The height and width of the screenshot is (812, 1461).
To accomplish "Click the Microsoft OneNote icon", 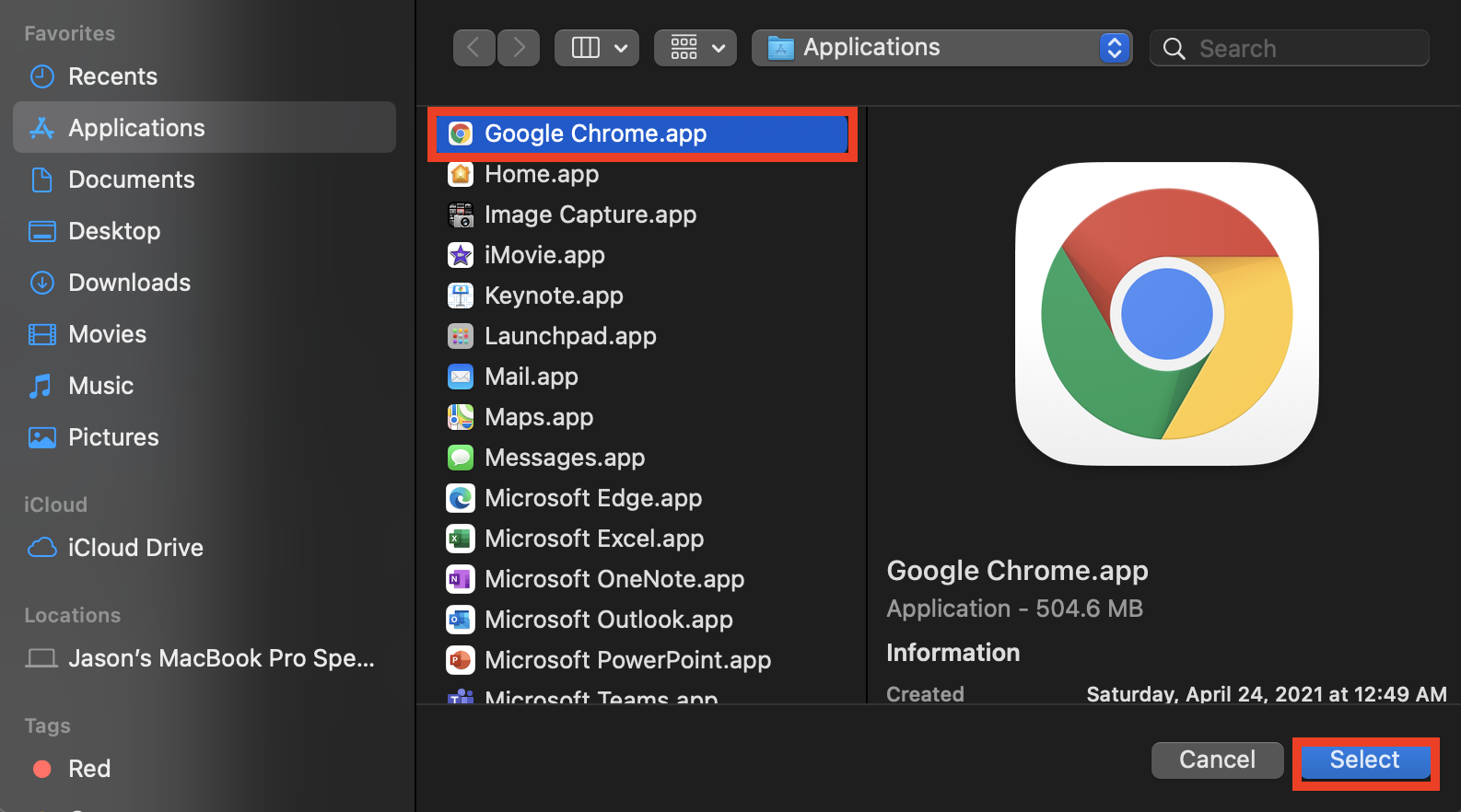I will (461, 579).
